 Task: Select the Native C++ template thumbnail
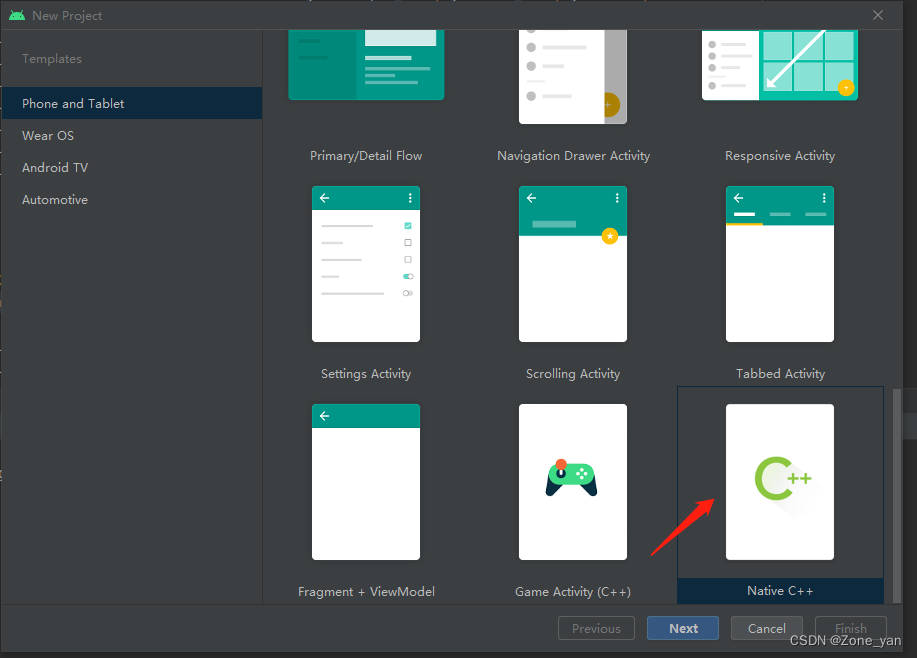click(x=780, y=481)
